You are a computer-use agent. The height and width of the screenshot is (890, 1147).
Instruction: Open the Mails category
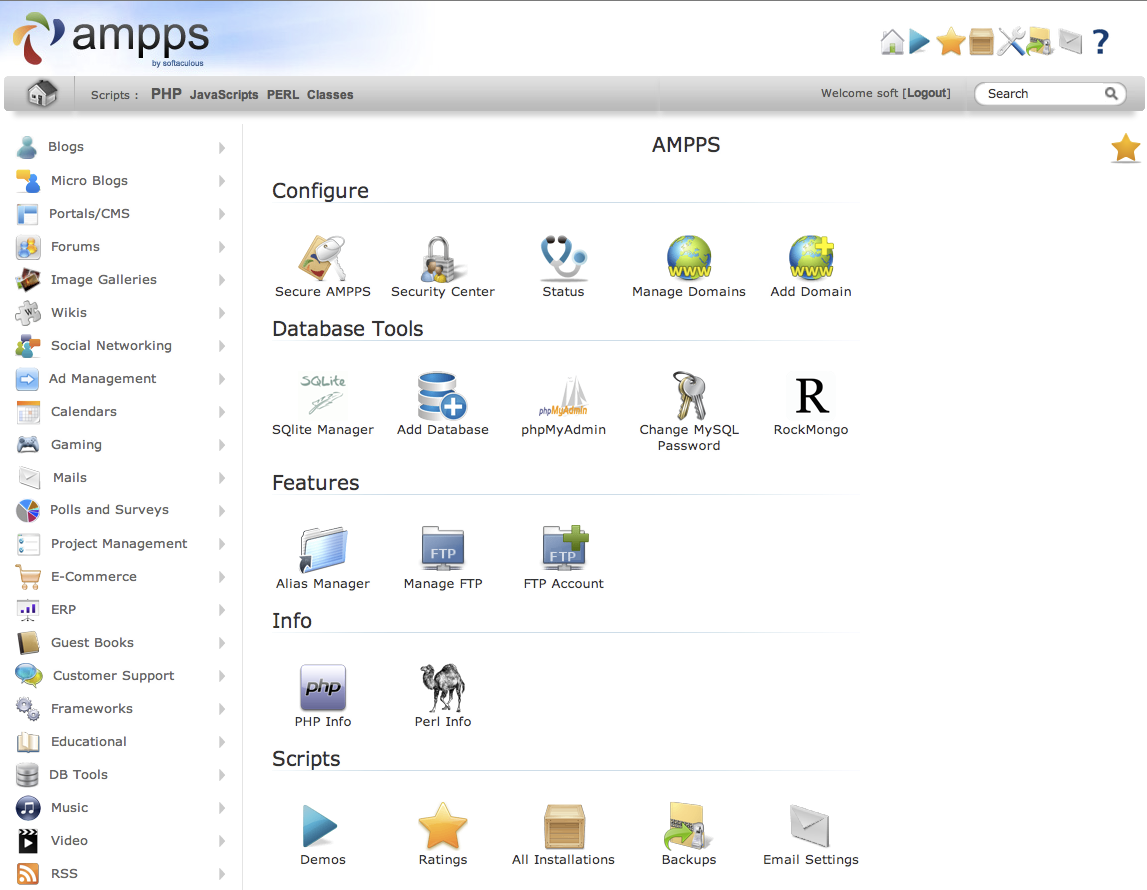pos(69,478)
